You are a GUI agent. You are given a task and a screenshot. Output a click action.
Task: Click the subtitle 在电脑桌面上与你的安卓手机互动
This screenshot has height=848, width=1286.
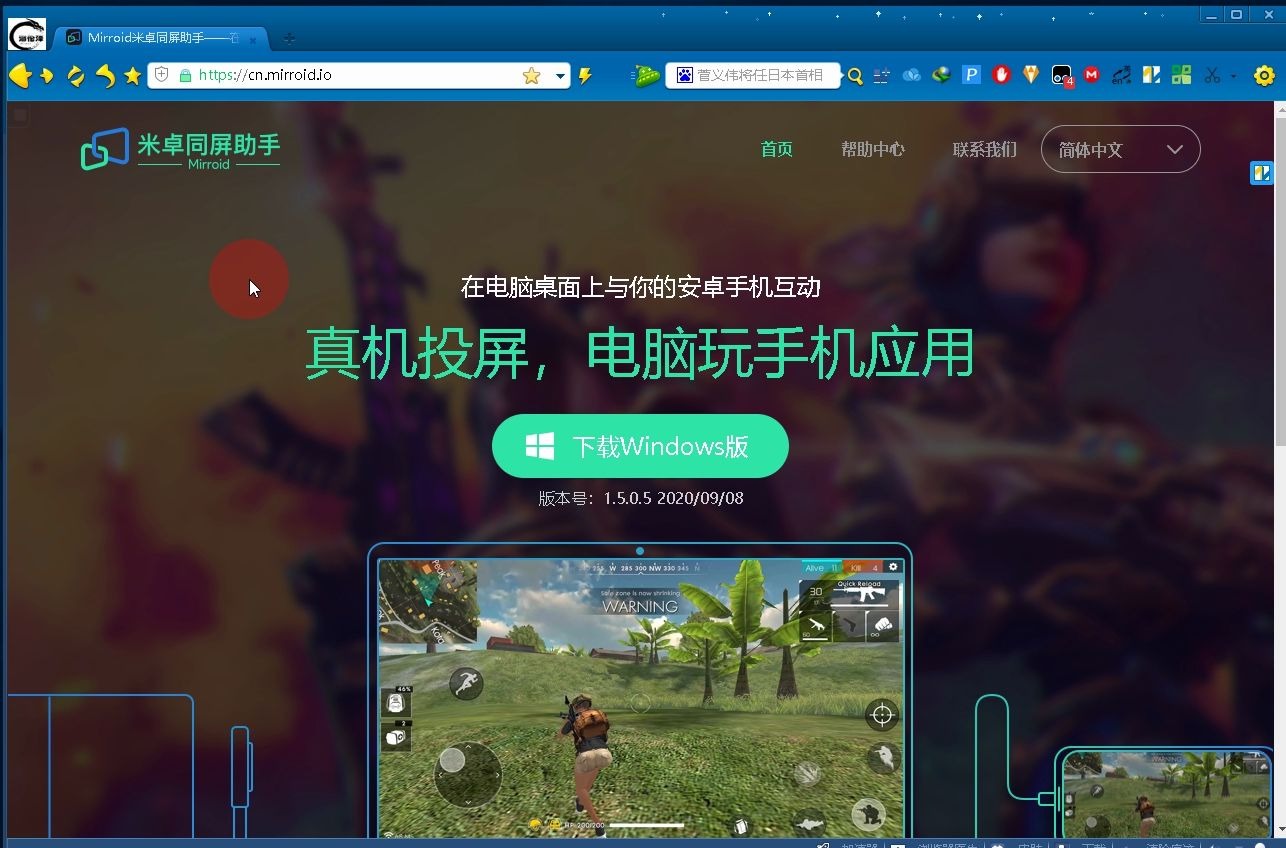pos(640,287)
